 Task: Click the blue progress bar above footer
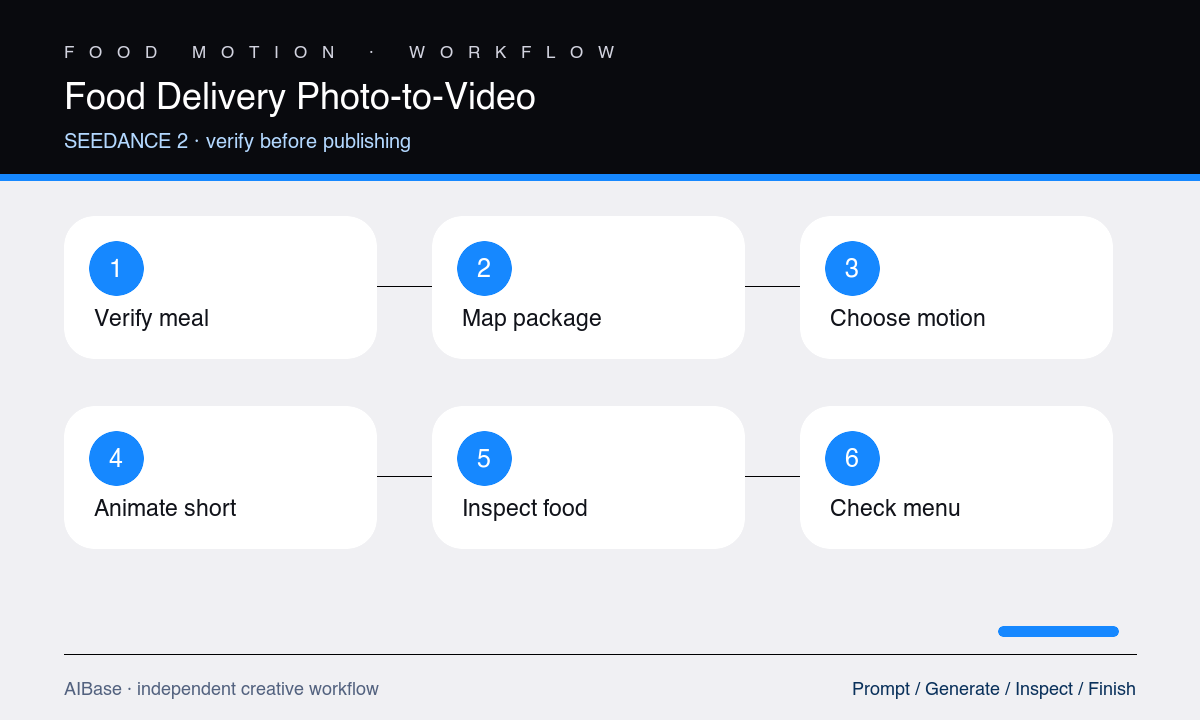tap(1058, 631)
